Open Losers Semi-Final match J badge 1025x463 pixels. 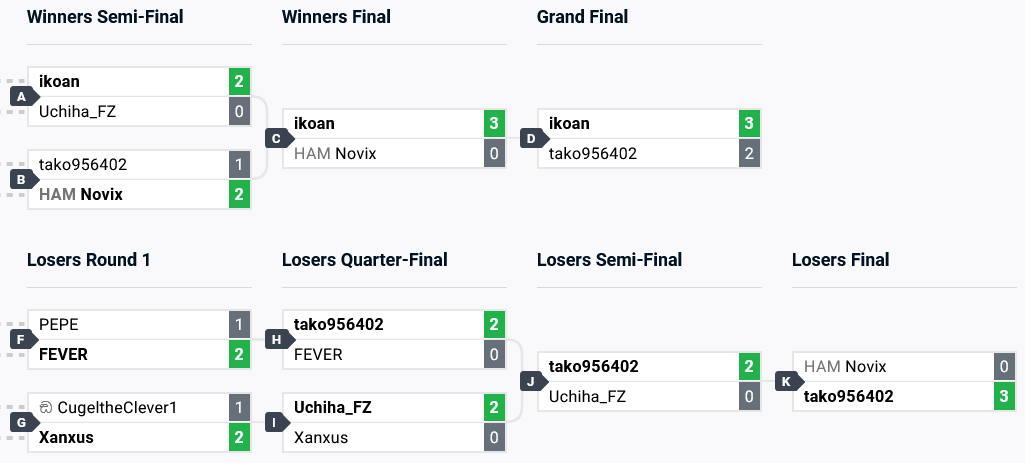tap(530, 382)
